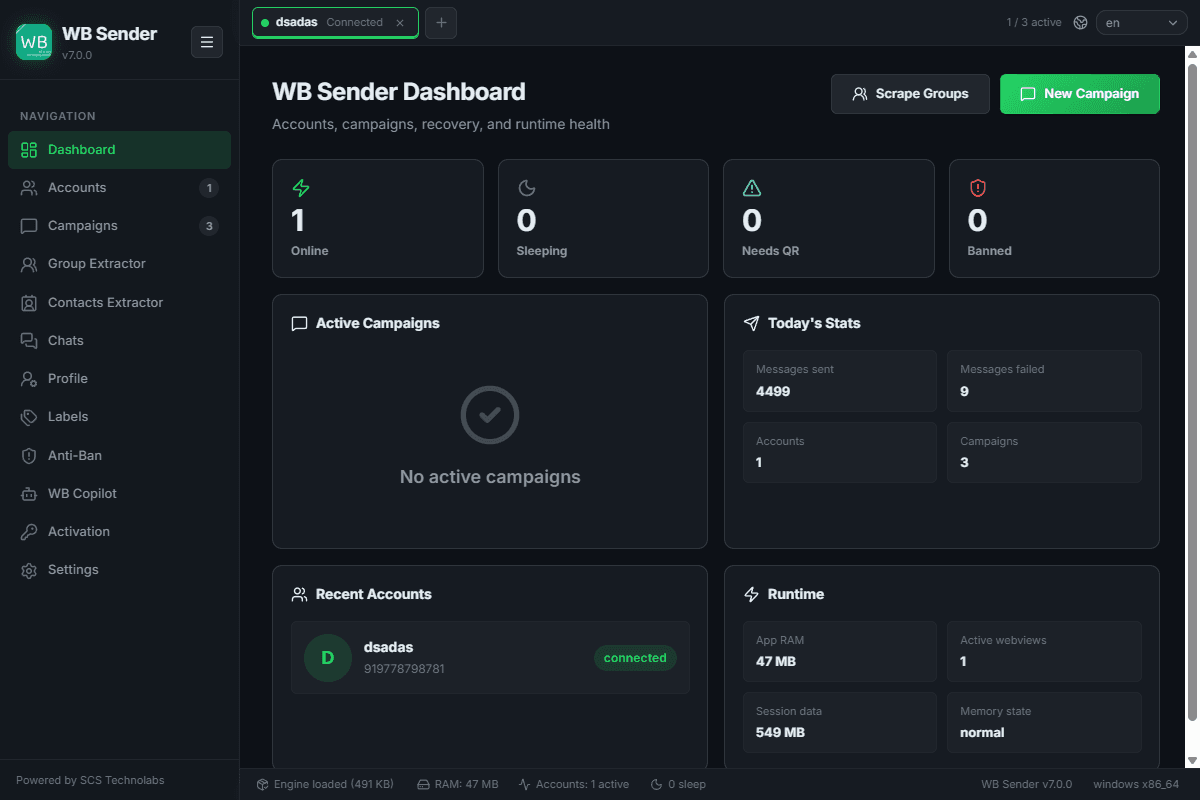Click the Online accounts card

378,218
